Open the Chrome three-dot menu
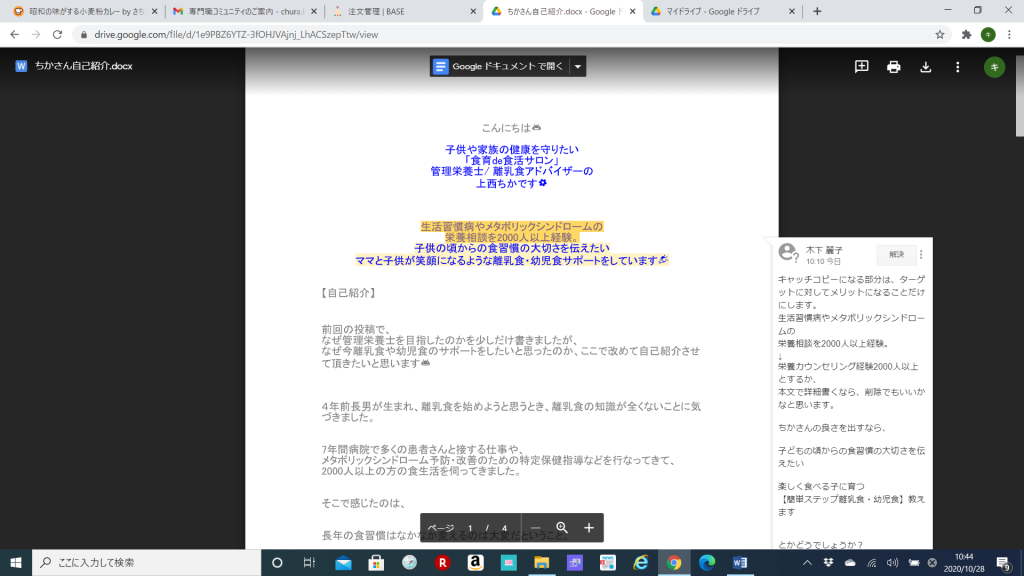Screen dimensions: 1024x576 pos(1009,35)
